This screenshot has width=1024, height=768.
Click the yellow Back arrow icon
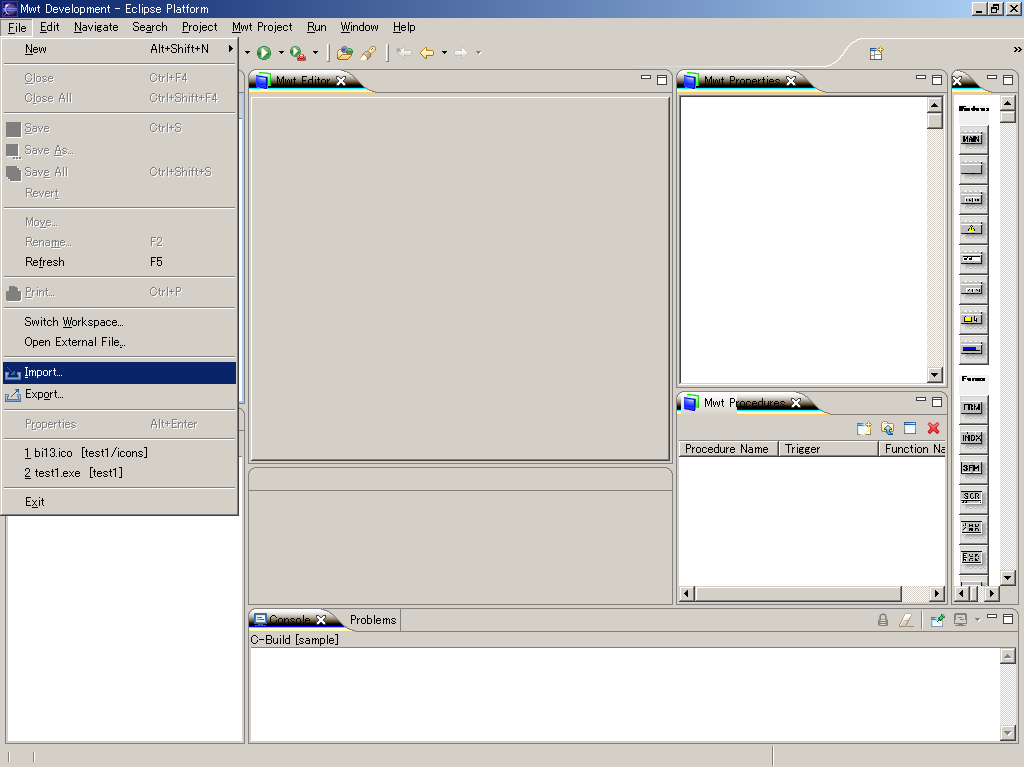click(x=427, y=53)
